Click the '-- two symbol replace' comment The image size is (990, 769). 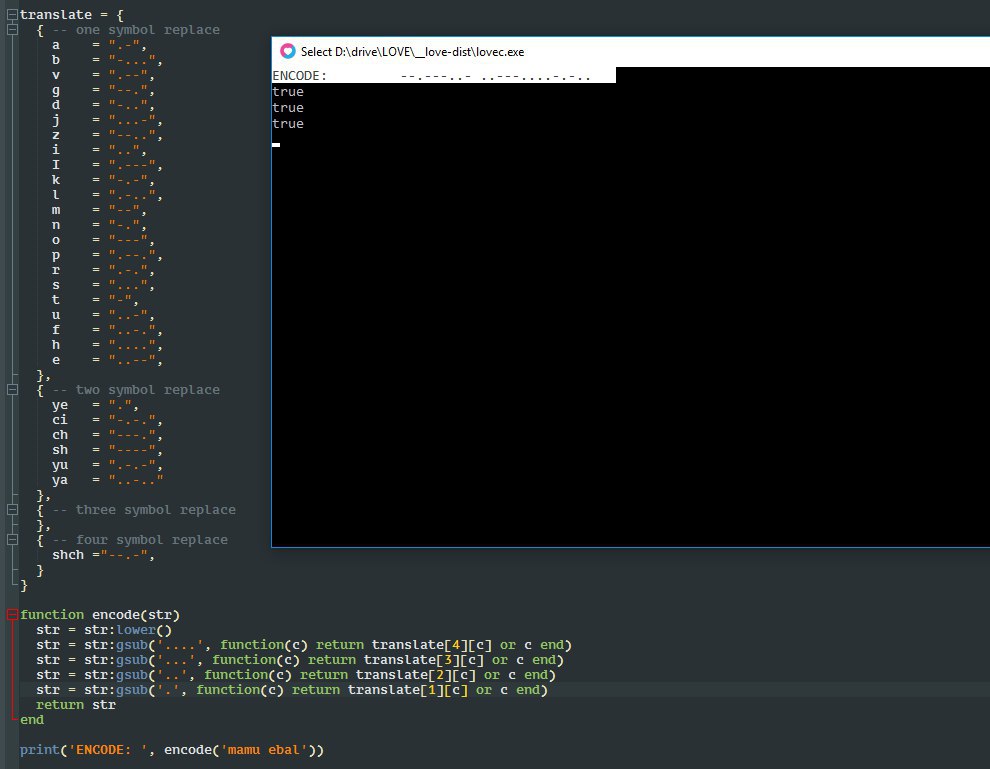pos(136,390)
